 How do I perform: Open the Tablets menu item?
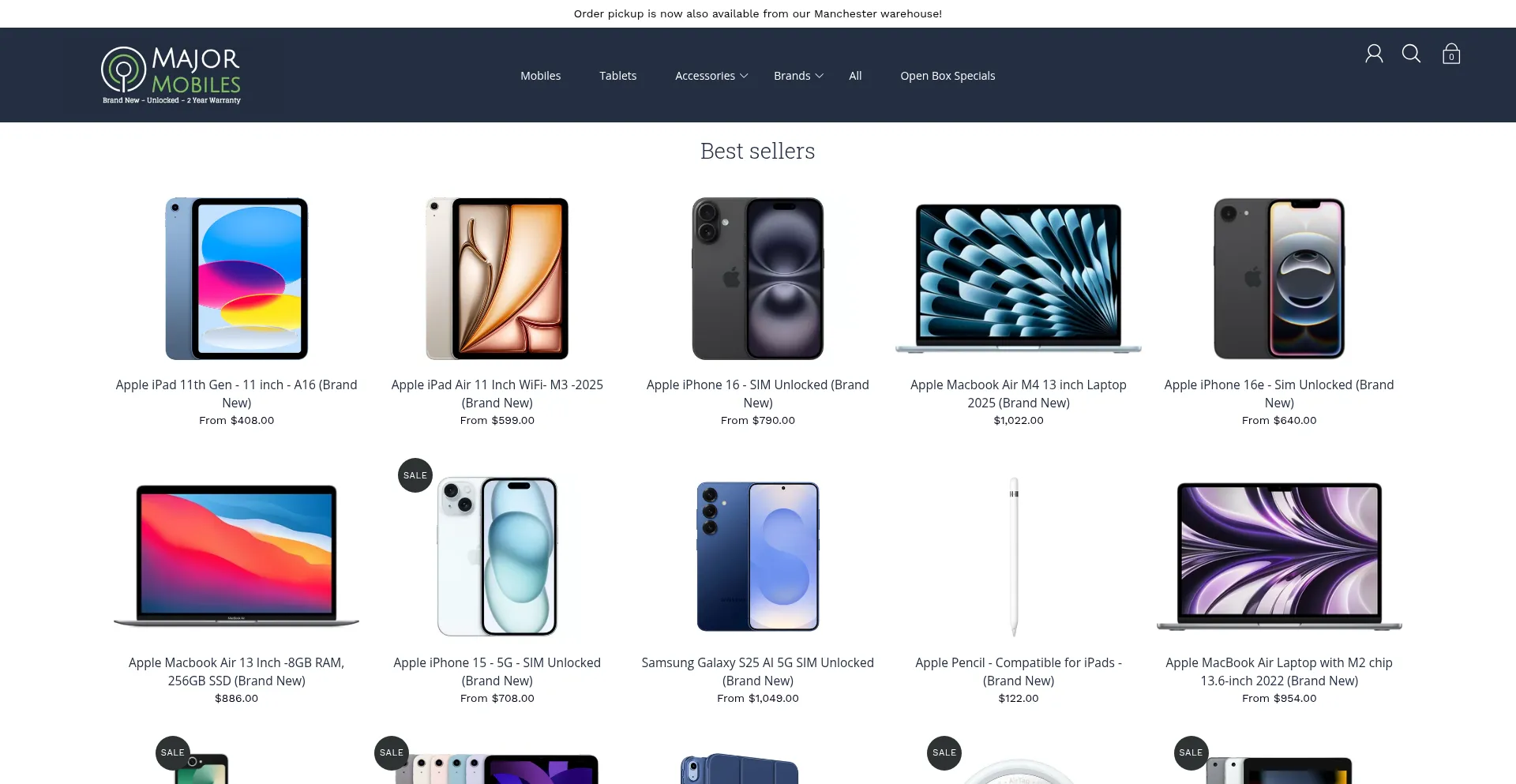(617, 76)
